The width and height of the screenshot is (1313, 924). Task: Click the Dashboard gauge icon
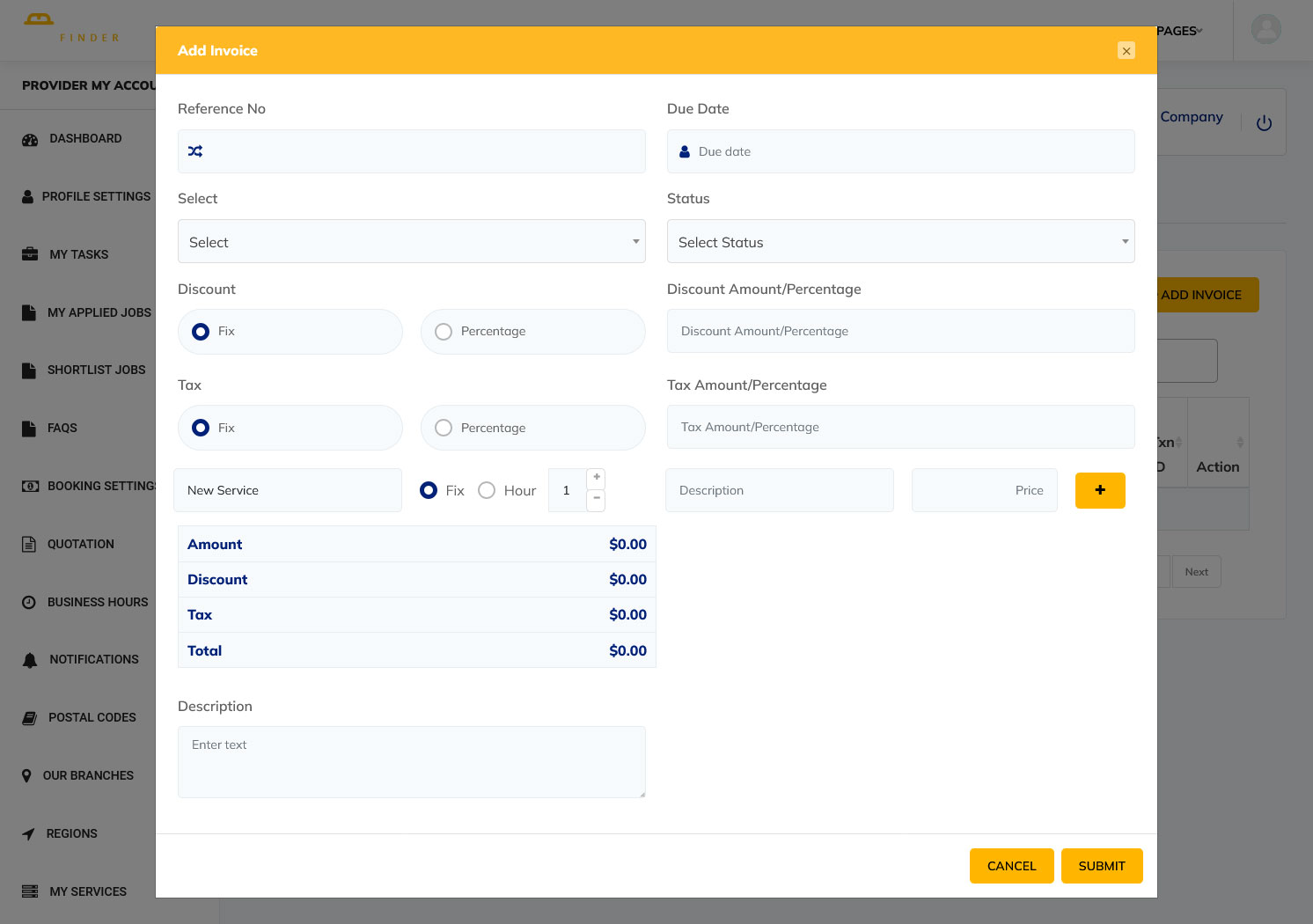(x=30, y=139)
